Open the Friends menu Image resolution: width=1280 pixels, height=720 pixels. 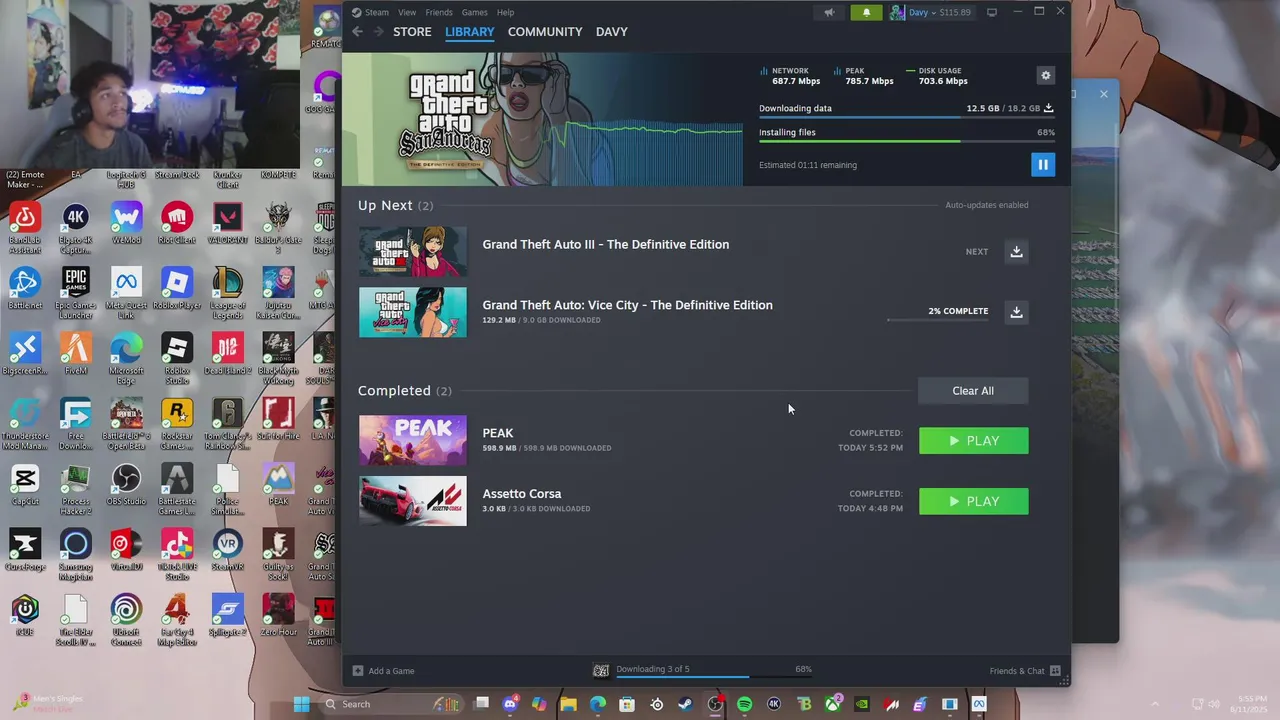click(439, 12)
